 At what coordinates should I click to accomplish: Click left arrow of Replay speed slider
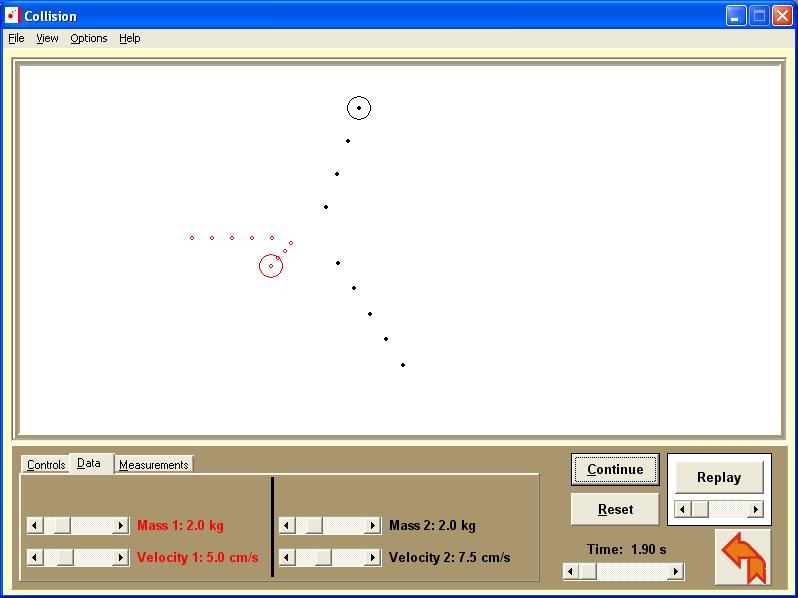pos(682,509)
